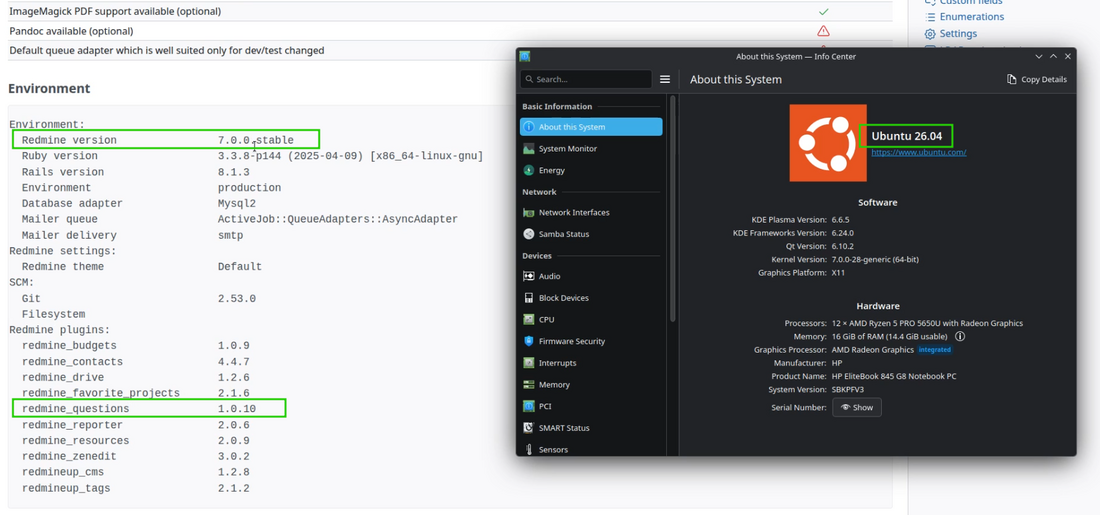The width and height of the screenshot is (1100, 515).
Task: Click Kernel Version 7.0.0-28-generic text
Action: tap(876, 260)
